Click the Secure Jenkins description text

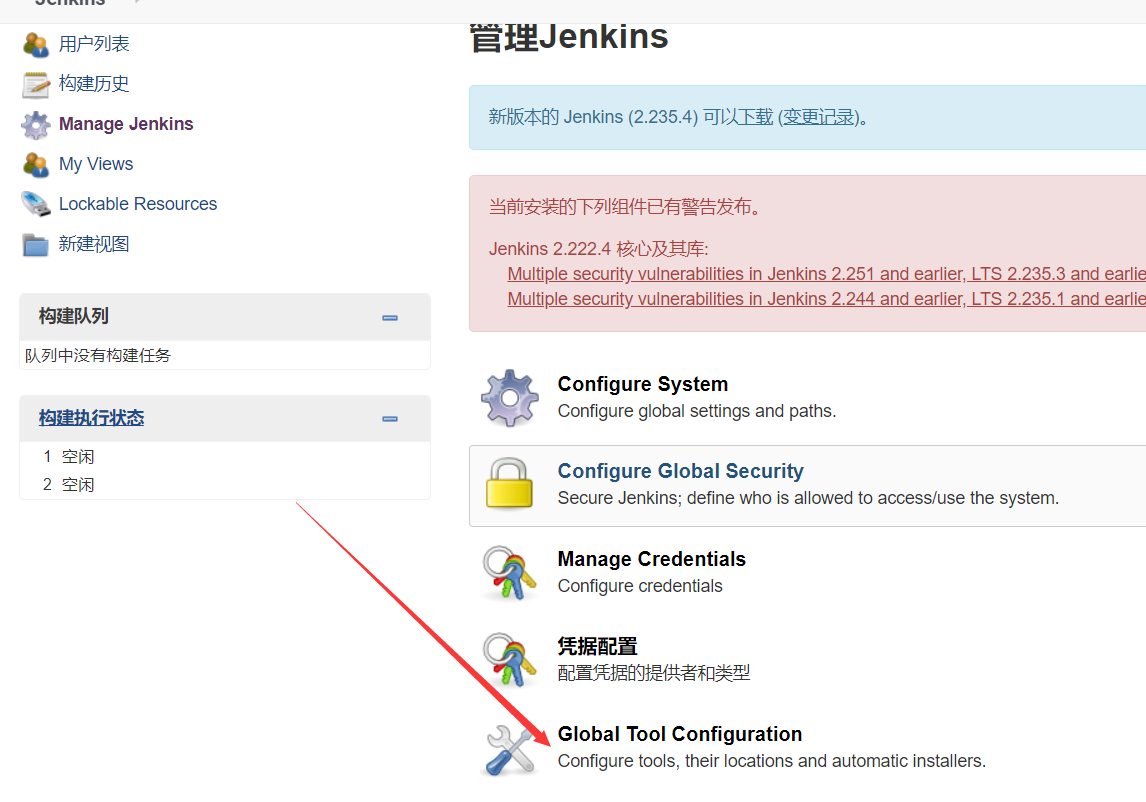pos(808,498)
